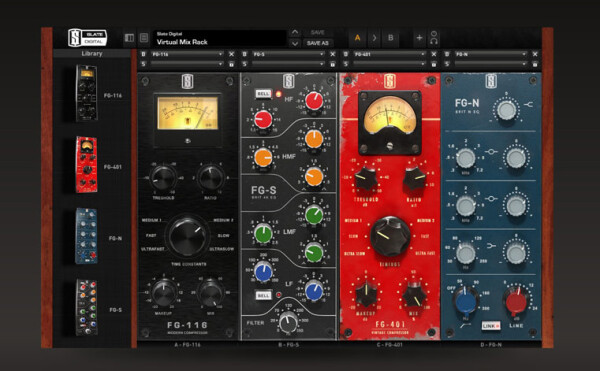Screen dimensions: 600x371
Task: Click the red HF gain knob on FG-S
Action: coord(314,101)
